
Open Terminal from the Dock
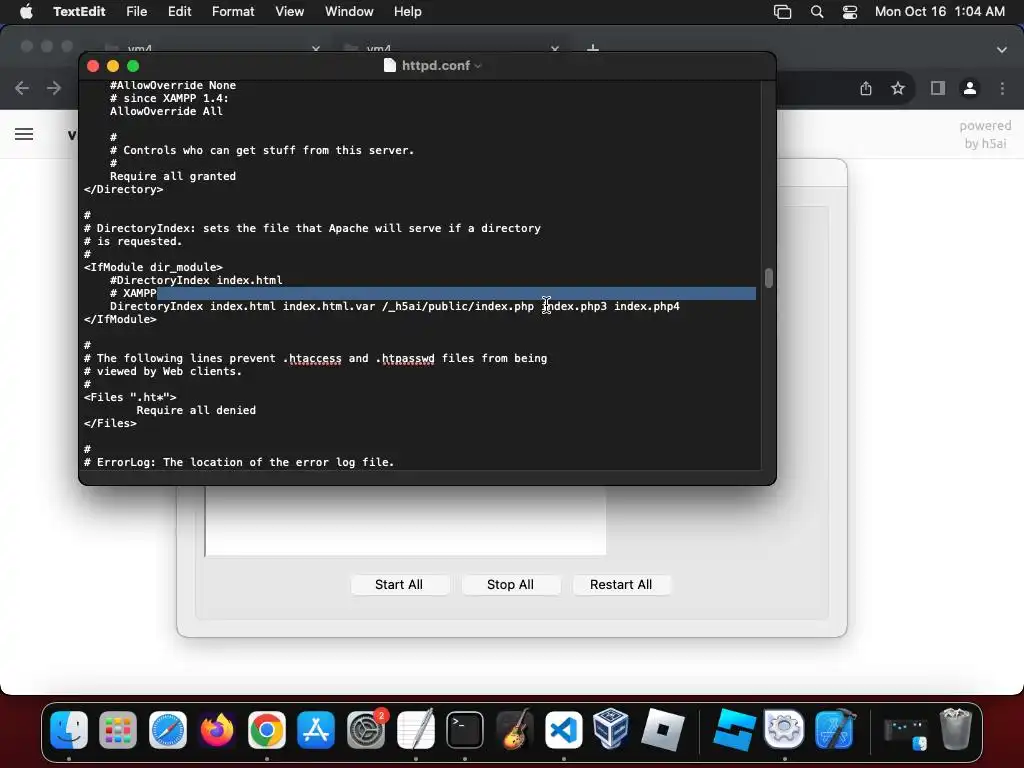(x=465, y=729)
